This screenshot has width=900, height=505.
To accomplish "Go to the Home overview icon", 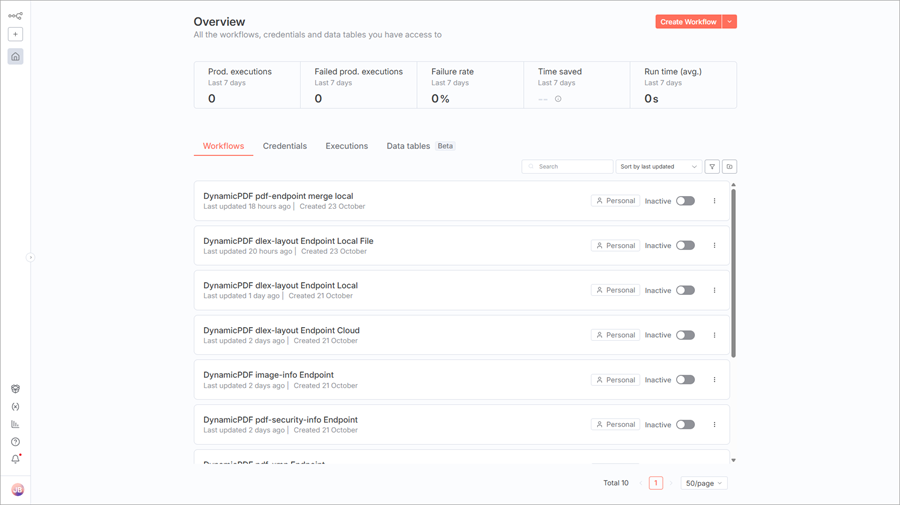I will 15,57.
